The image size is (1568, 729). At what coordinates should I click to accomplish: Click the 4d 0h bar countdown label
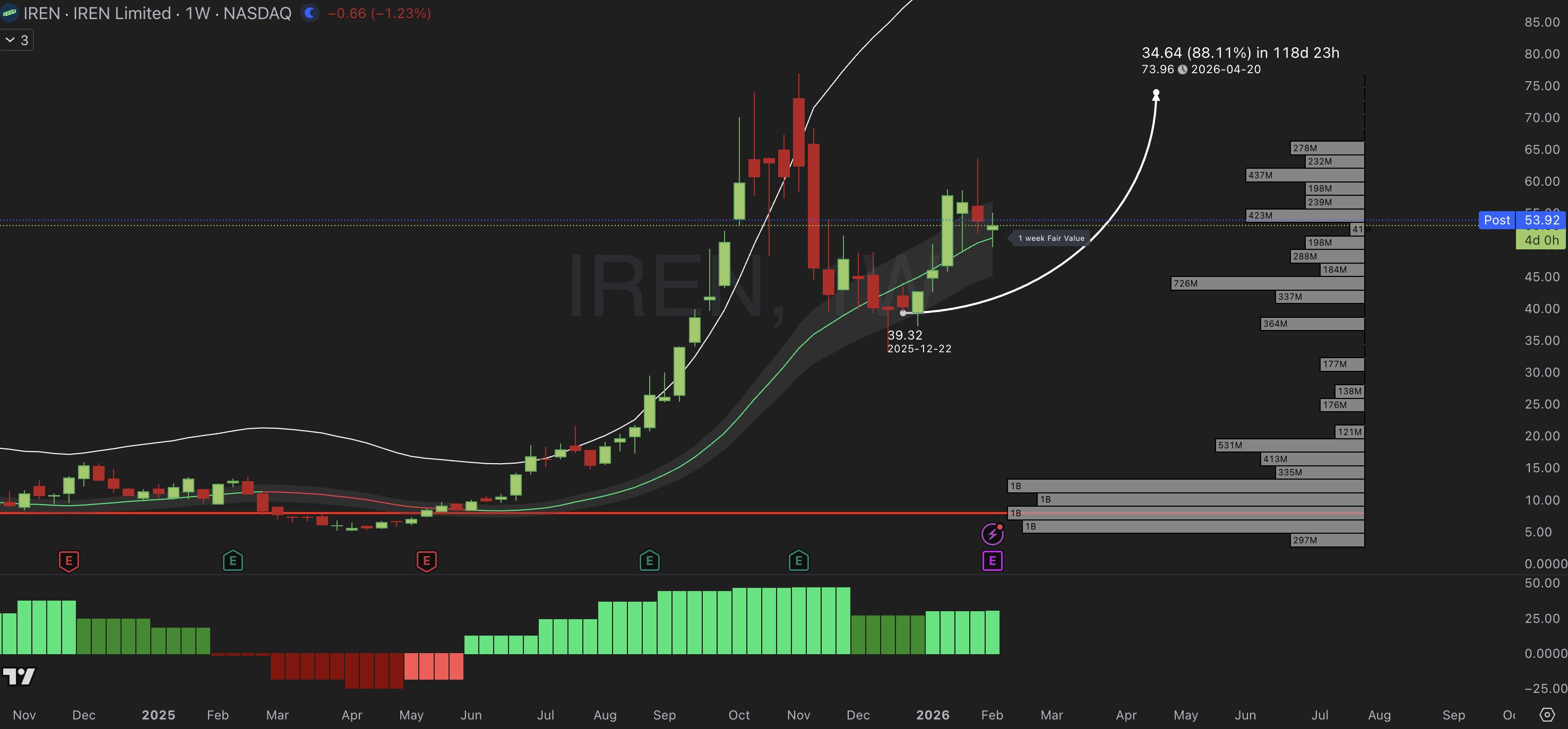(1540, 240)
